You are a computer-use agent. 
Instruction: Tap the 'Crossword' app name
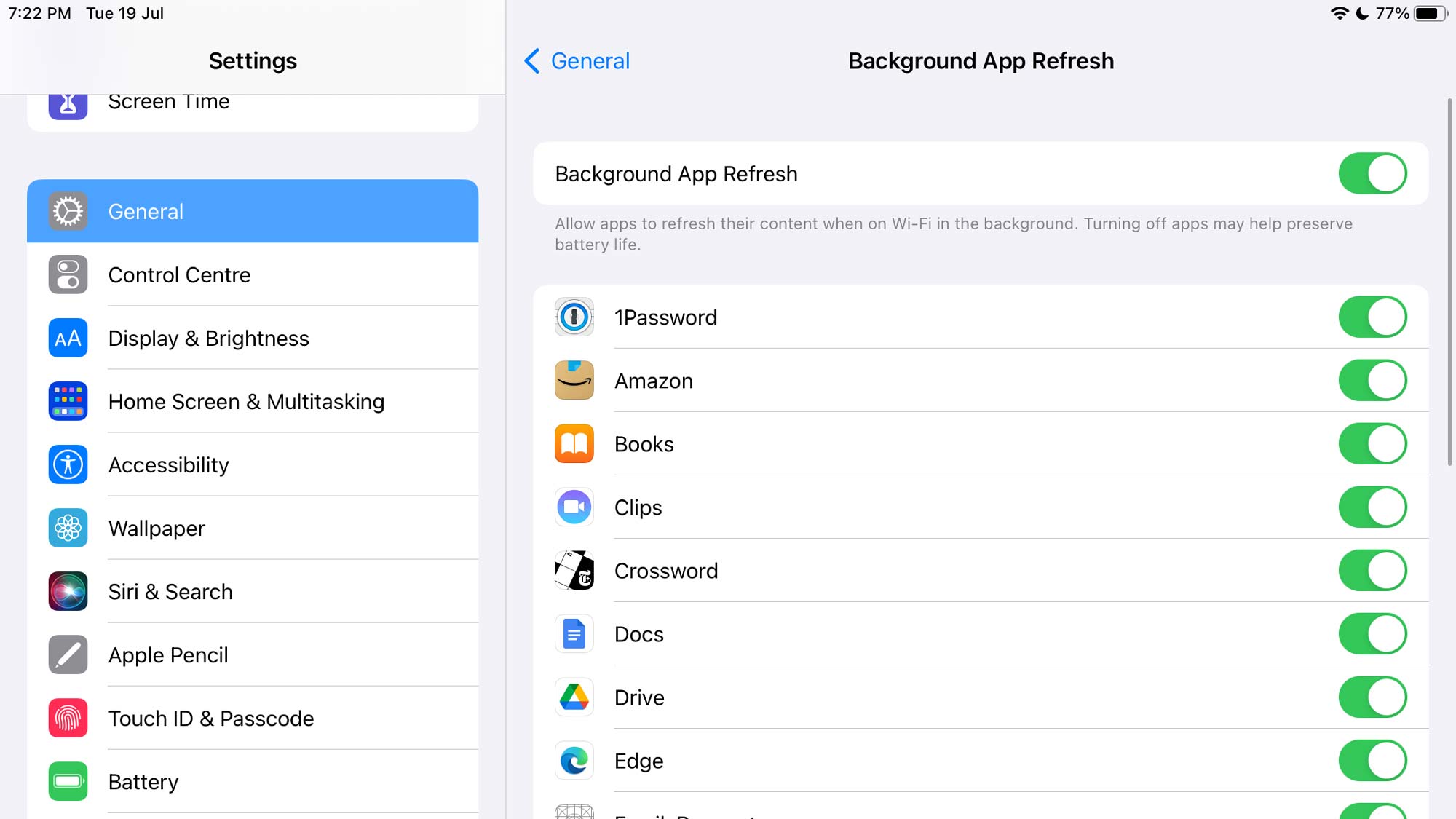coord(665,571)
